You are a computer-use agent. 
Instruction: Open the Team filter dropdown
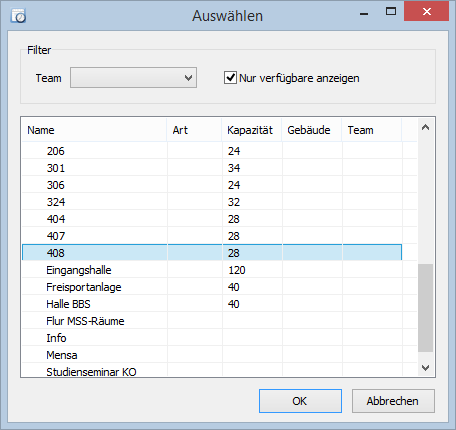(x=133, y=78)
